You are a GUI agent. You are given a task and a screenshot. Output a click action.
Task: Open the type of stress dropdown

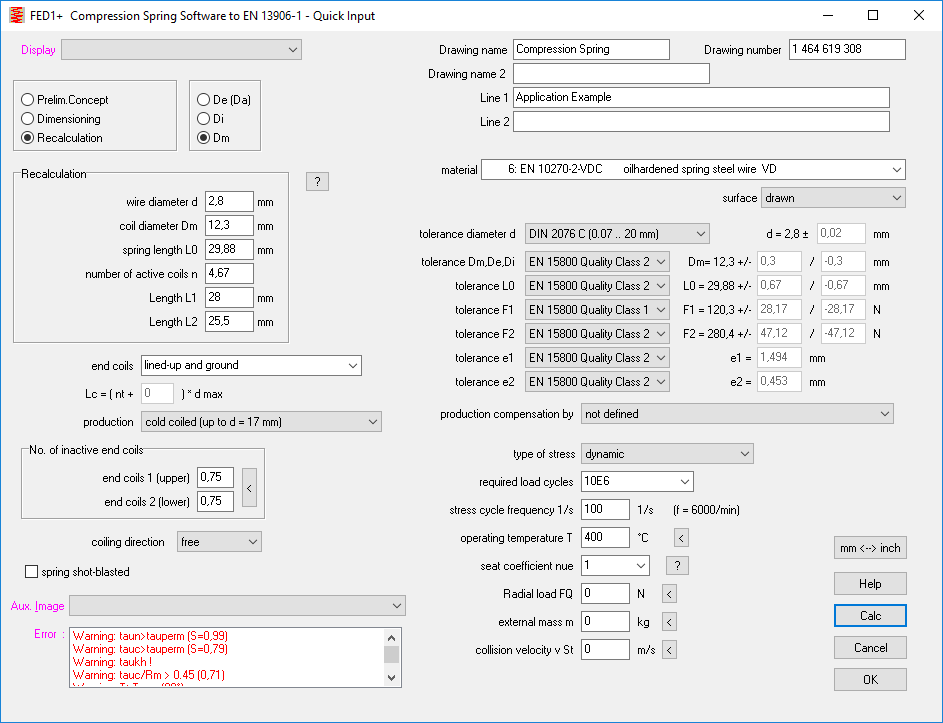pyautogui.click(x=667, y=454)
